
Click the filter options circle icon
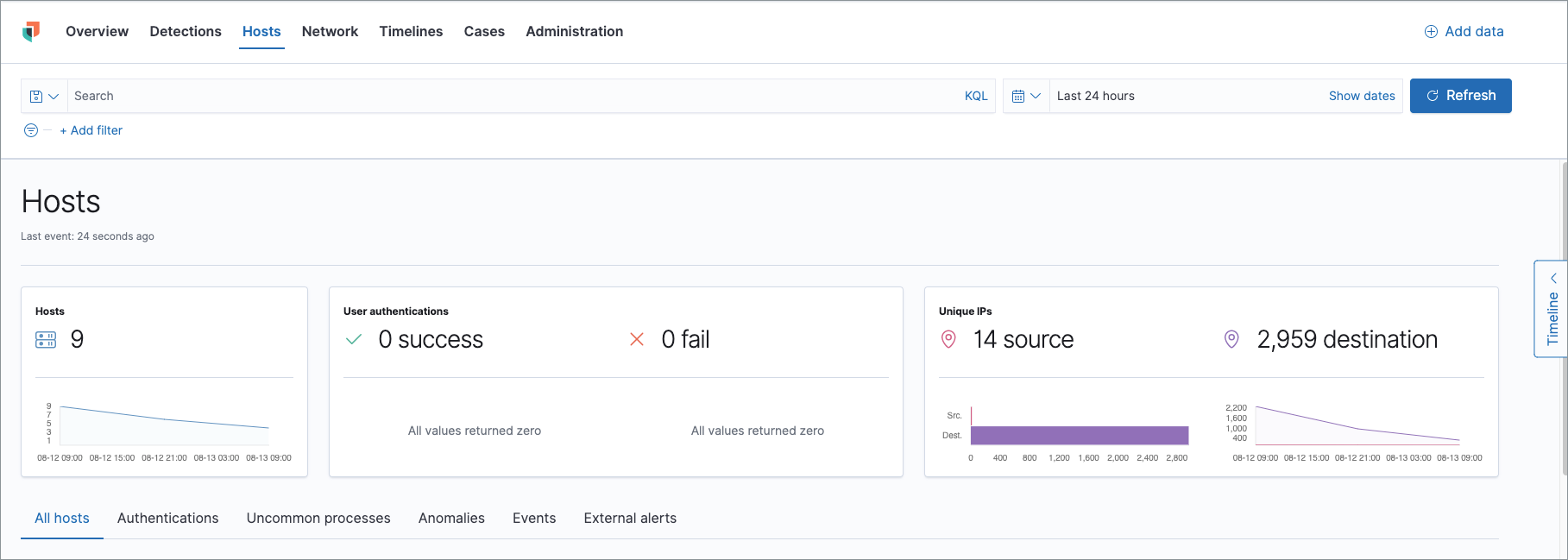tap(31, 130)
